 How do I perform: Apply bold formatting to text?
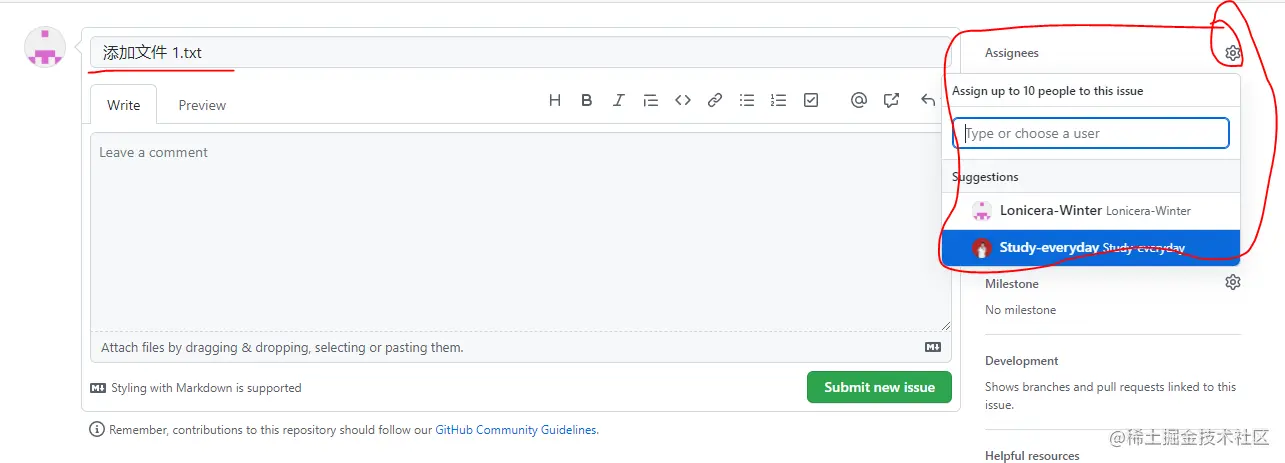[587, 100]
